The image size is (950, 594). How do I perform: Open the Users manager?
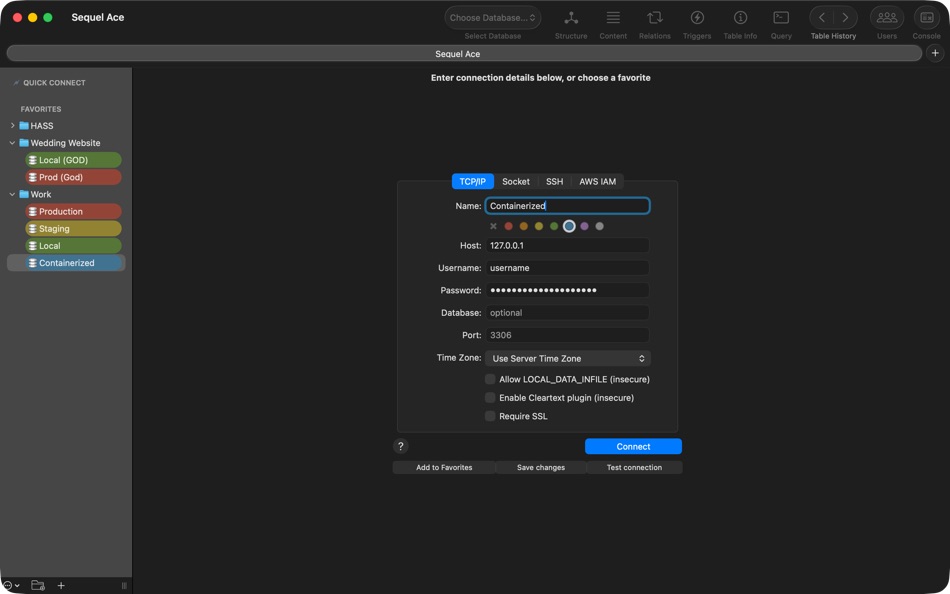pos(886,22)
